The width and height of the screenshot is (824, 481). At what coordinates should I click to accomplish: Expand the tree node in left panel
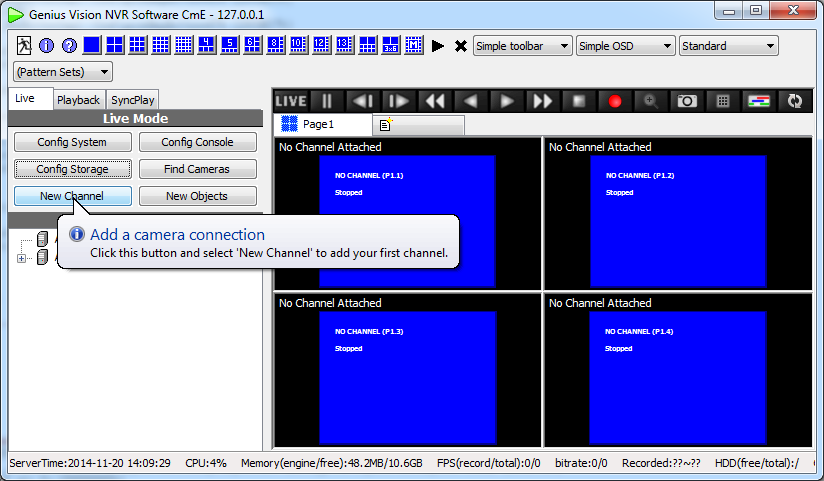(x=22, y=258)
